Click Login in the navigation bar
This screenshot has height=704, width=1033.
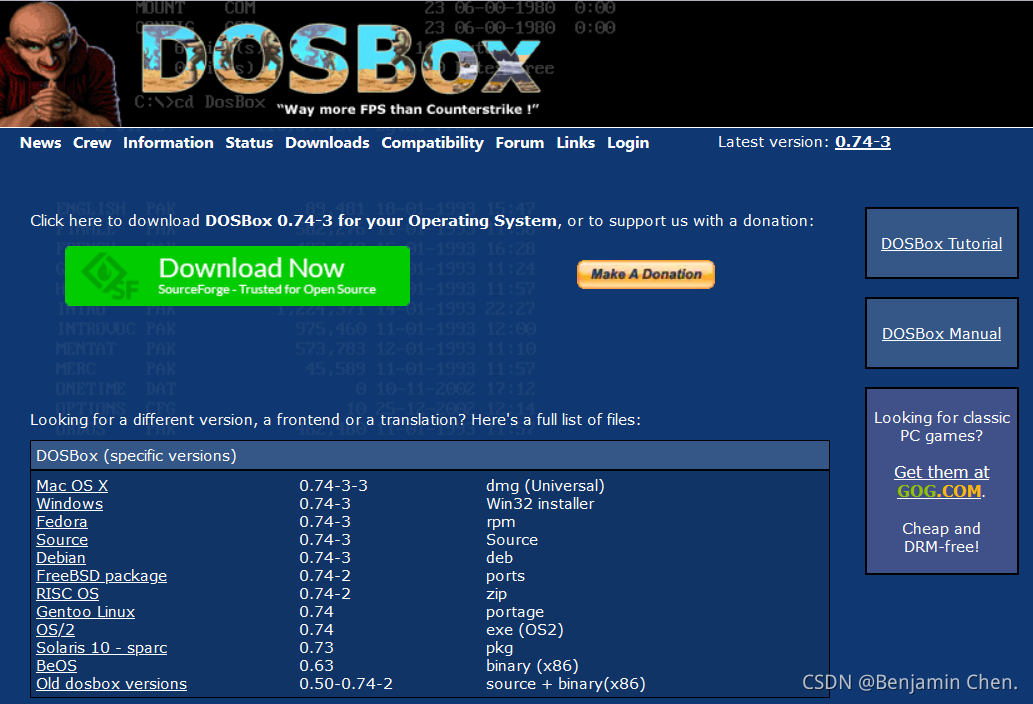[x=628, y=143]
